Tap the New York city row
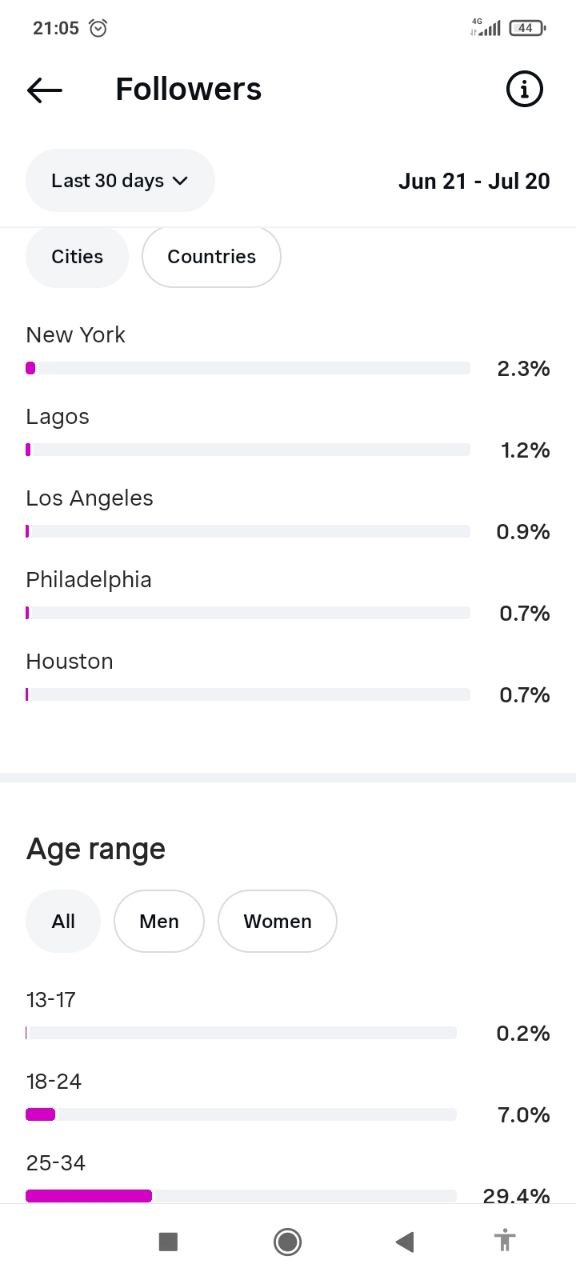 pos(288,352)
